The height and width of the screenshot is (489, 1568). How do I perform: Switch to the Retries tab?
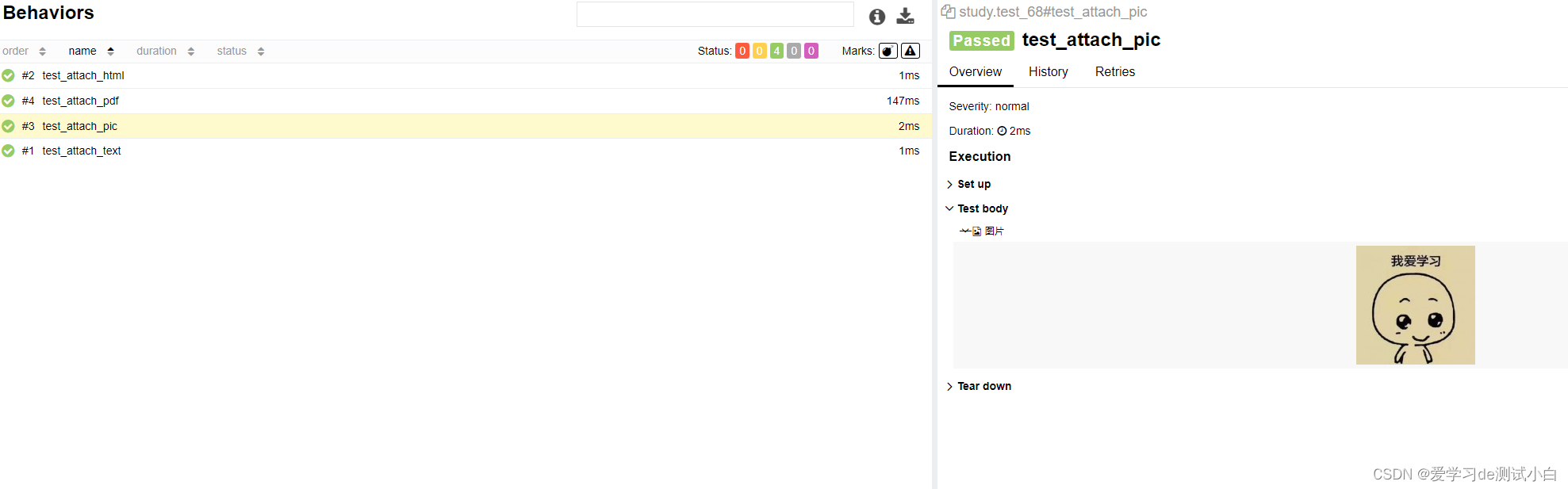pyautogui.click(x=1115, y=71)
